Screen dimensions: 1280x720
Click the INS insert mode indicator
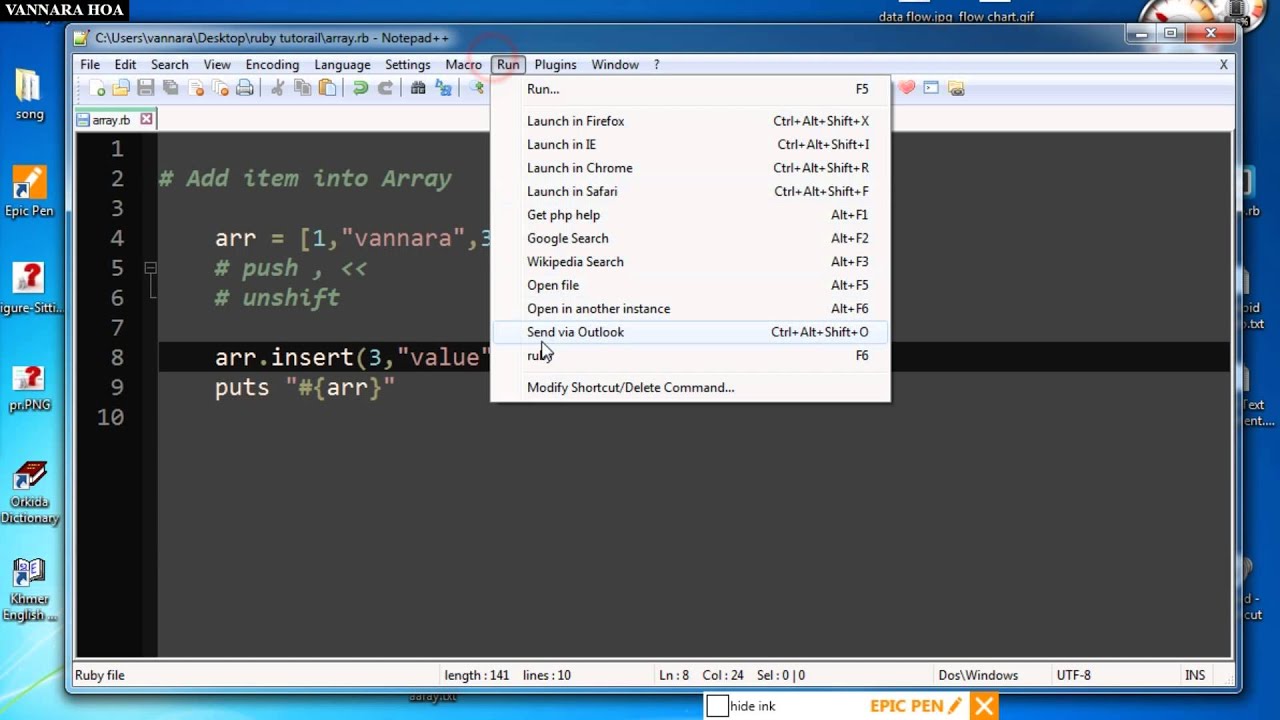(x=1195, y=675)
